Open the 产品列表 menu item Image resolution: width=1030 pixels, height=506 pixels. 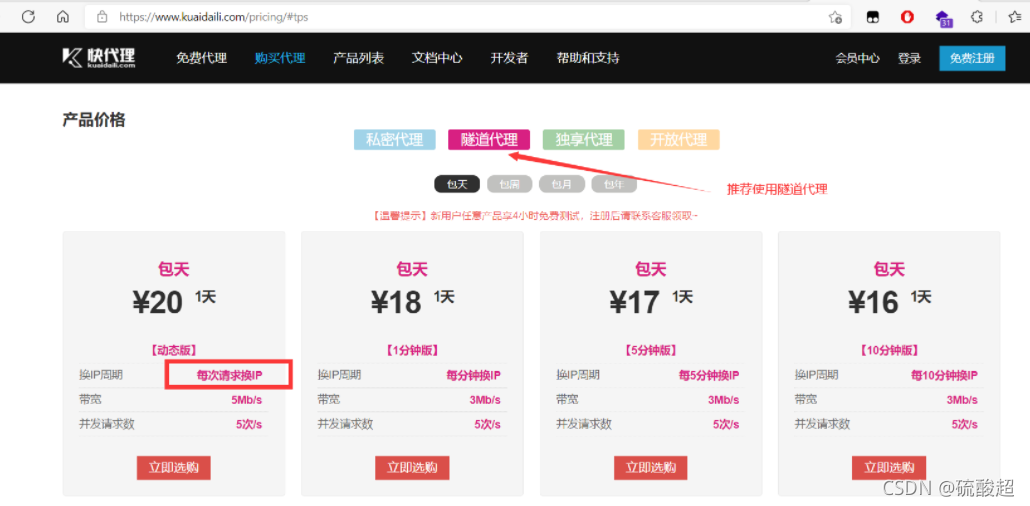click(359, 58)
